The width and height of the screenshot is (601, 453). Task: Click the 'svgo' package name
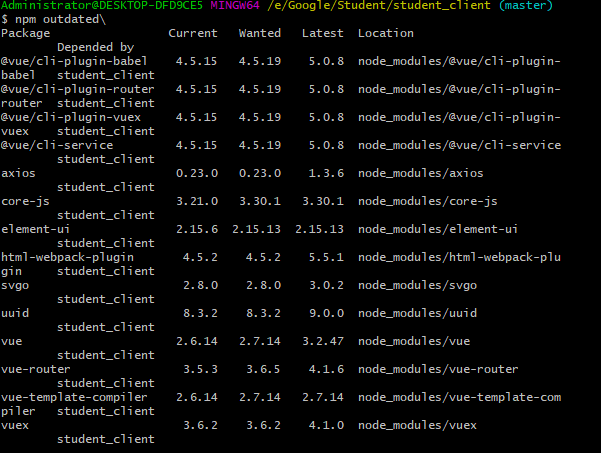point(15,286)
